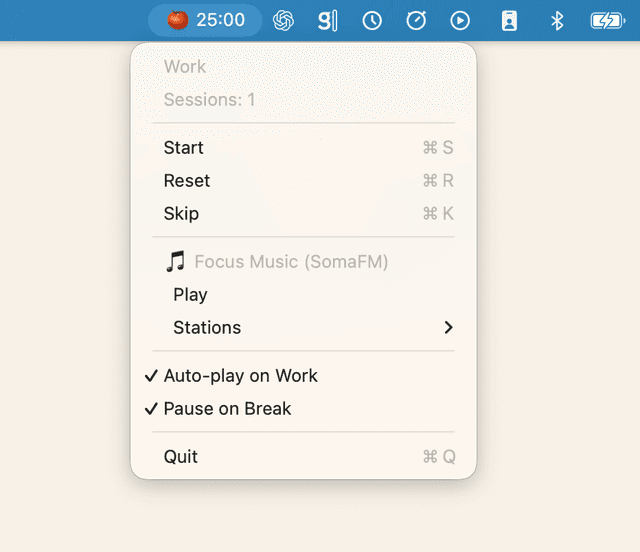Click the charging battery icon

point(607,20)
